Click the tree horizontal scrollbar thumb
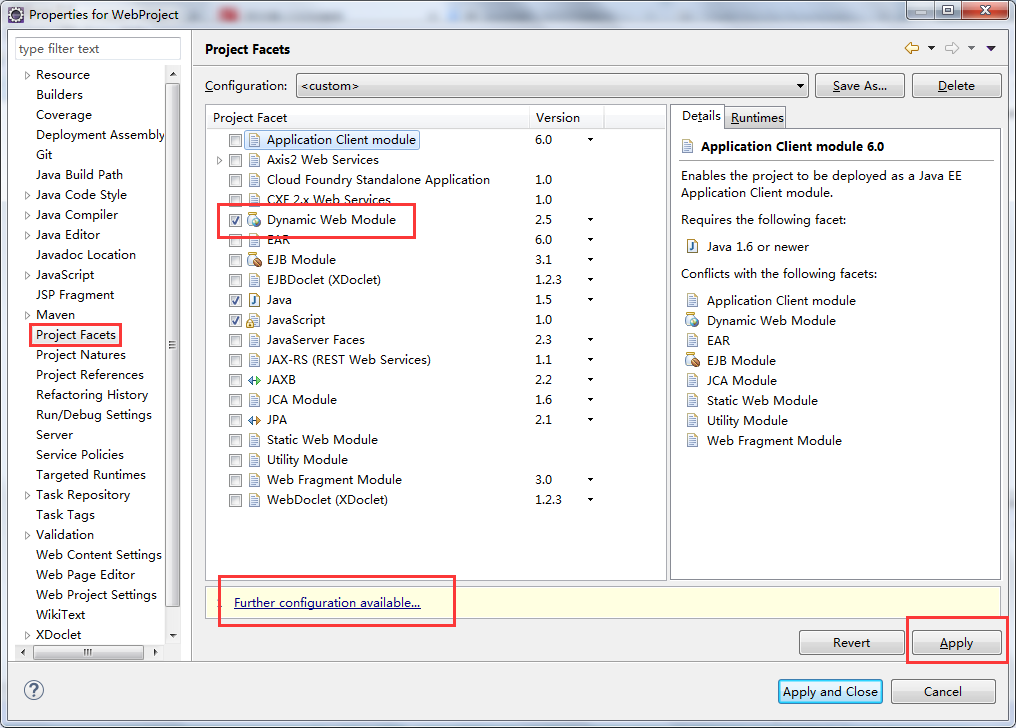1016x728 pixels. 88,652
